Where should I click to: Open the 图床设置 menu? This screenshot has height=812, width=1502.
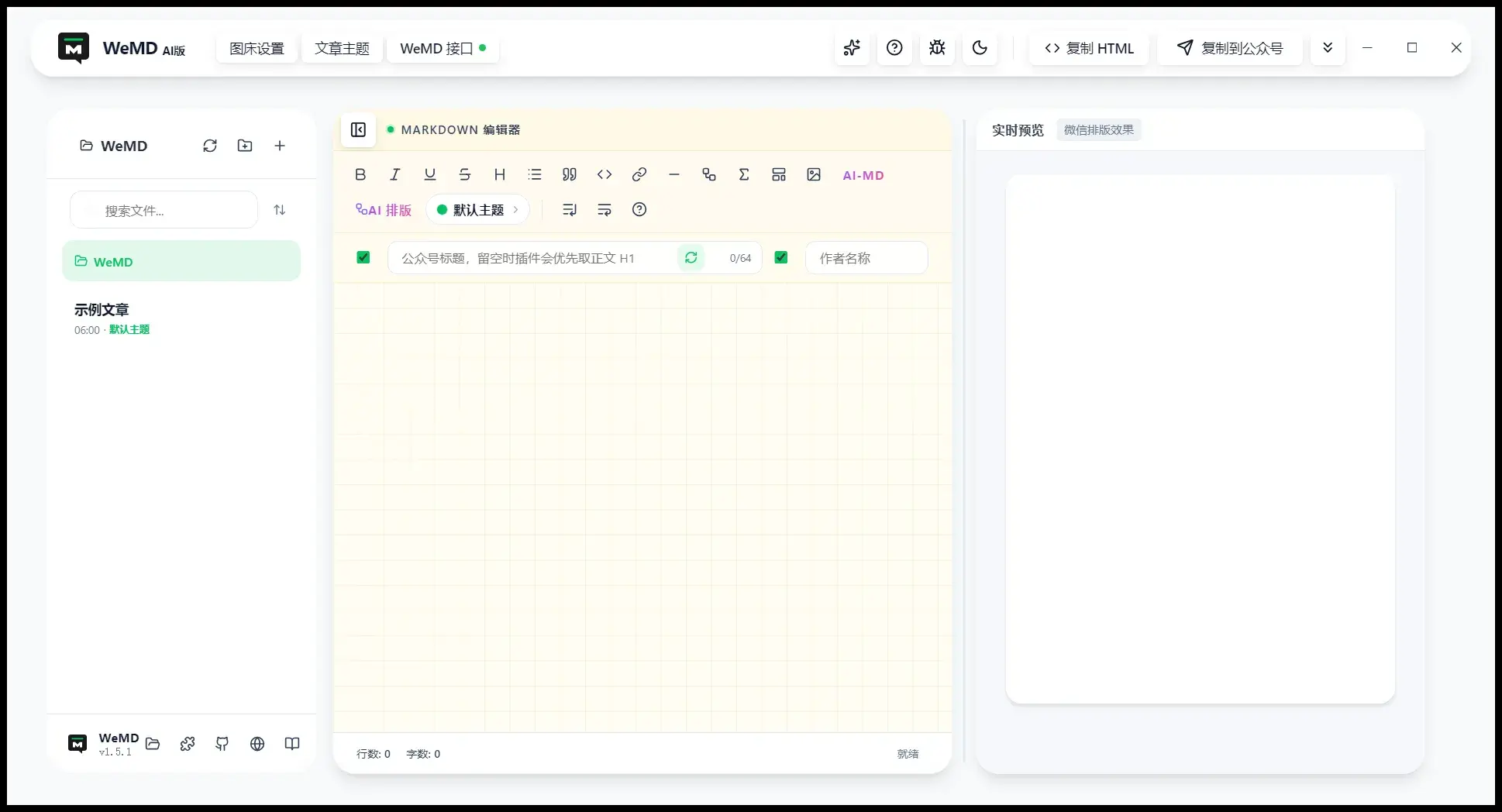click(x=257, y=49)
